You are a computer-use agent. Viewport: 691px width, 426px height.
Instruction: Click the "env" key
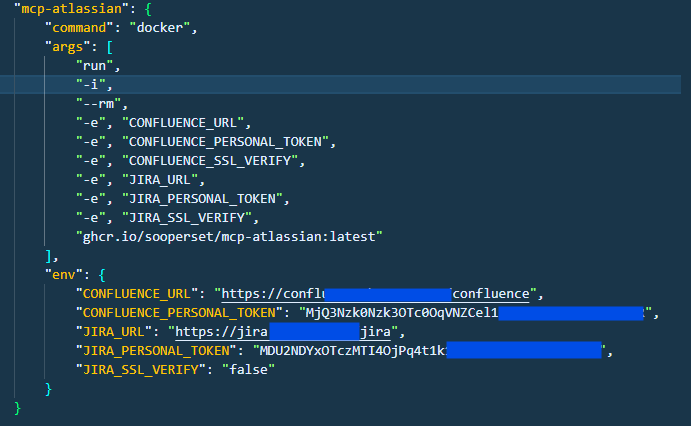(63, 274)
